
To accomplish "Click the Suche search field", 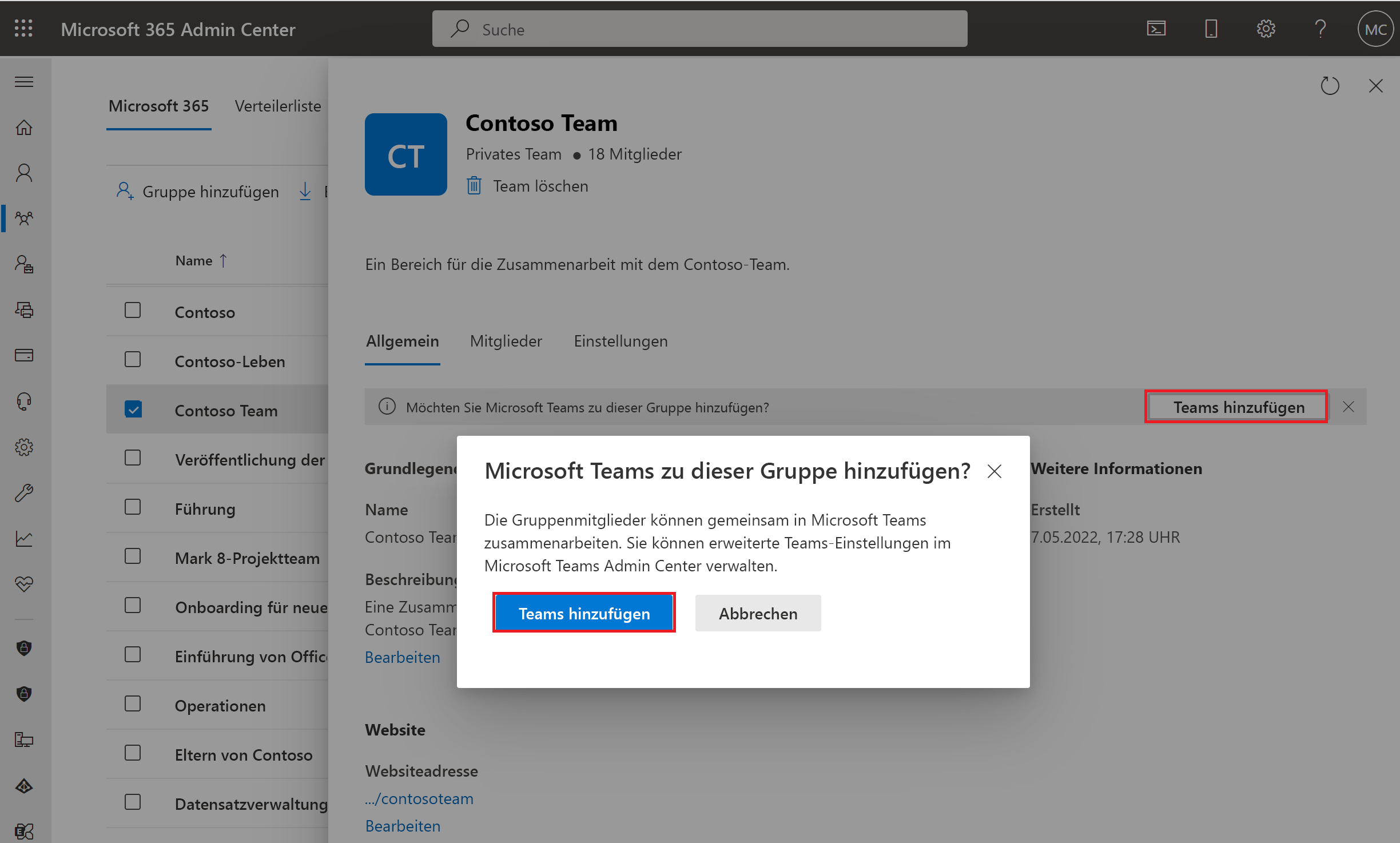I will [699, 29].
